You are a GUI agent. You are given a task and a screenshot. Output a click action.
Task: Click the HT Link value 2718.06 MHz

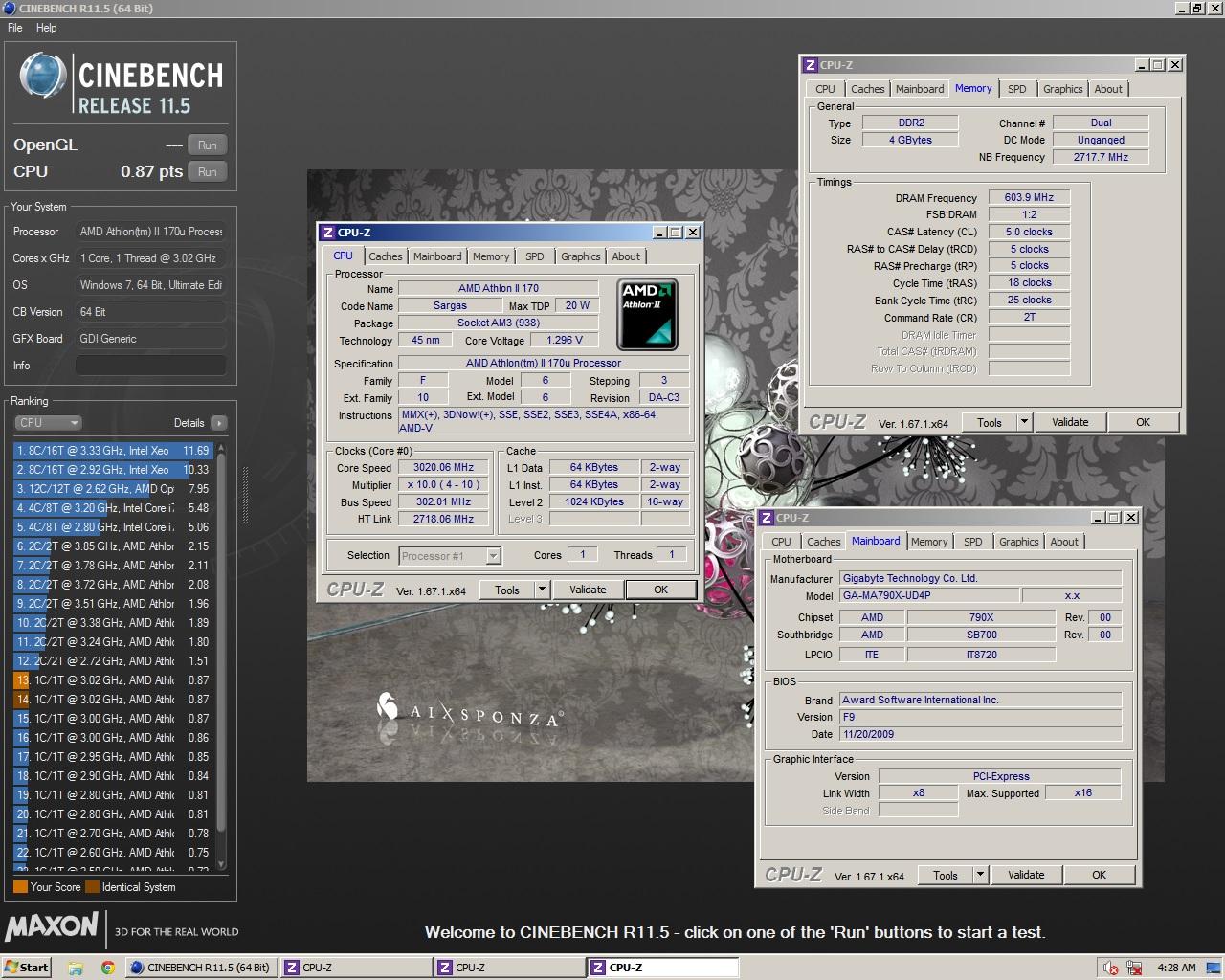coord(443,519)
